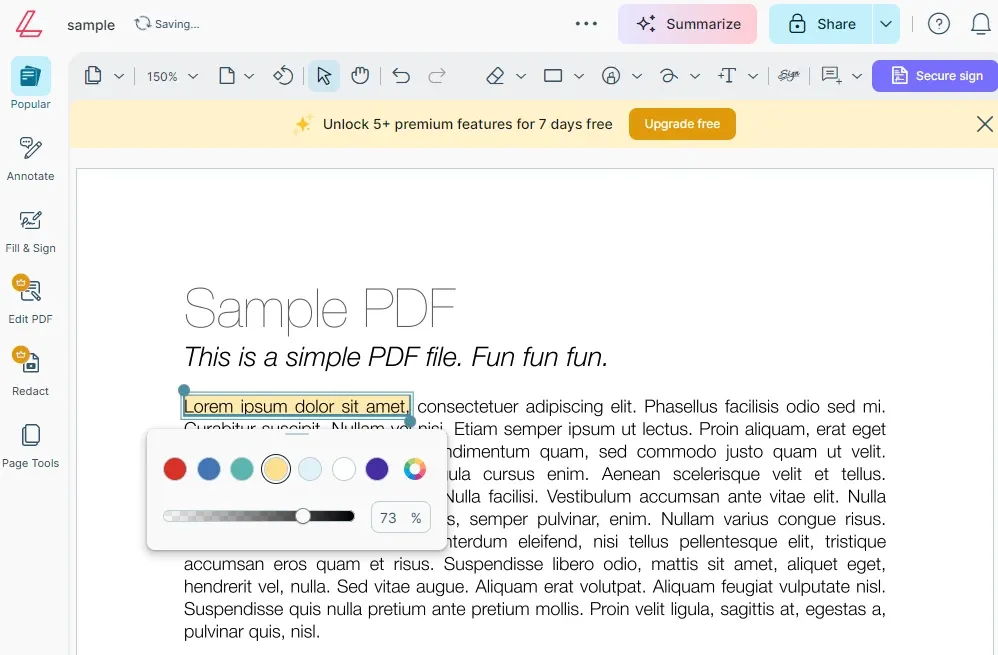The image size is (998, 655).
Task: Click the Summarize button
Action: [687, 23]
